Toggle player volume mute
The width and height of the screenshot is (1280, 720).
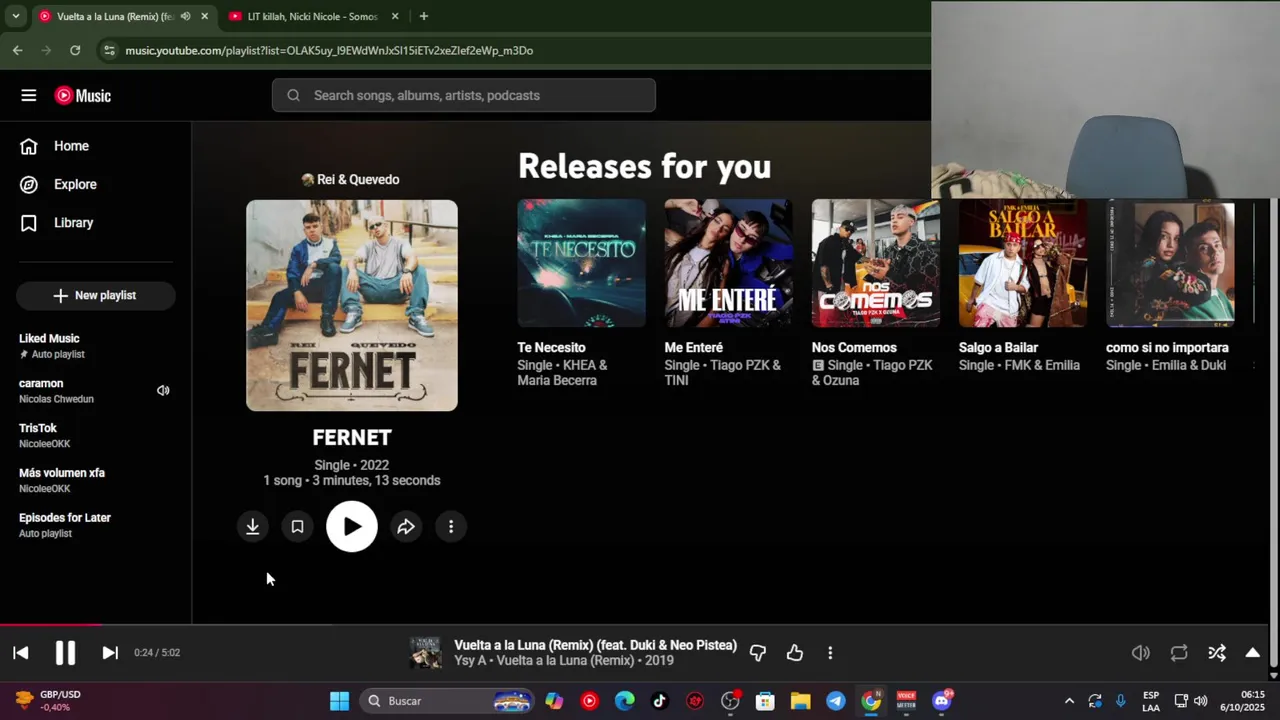[1140, 653]
